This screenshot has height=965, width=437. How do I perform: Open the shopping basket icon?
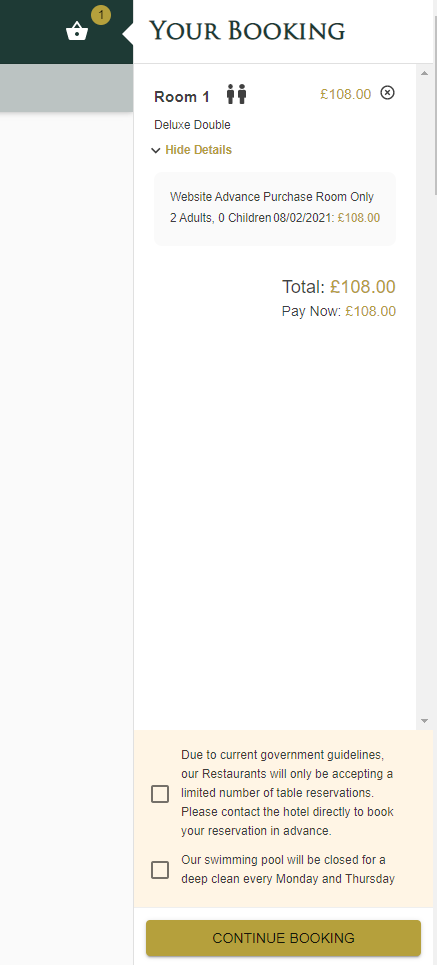(x=77, y=31)
